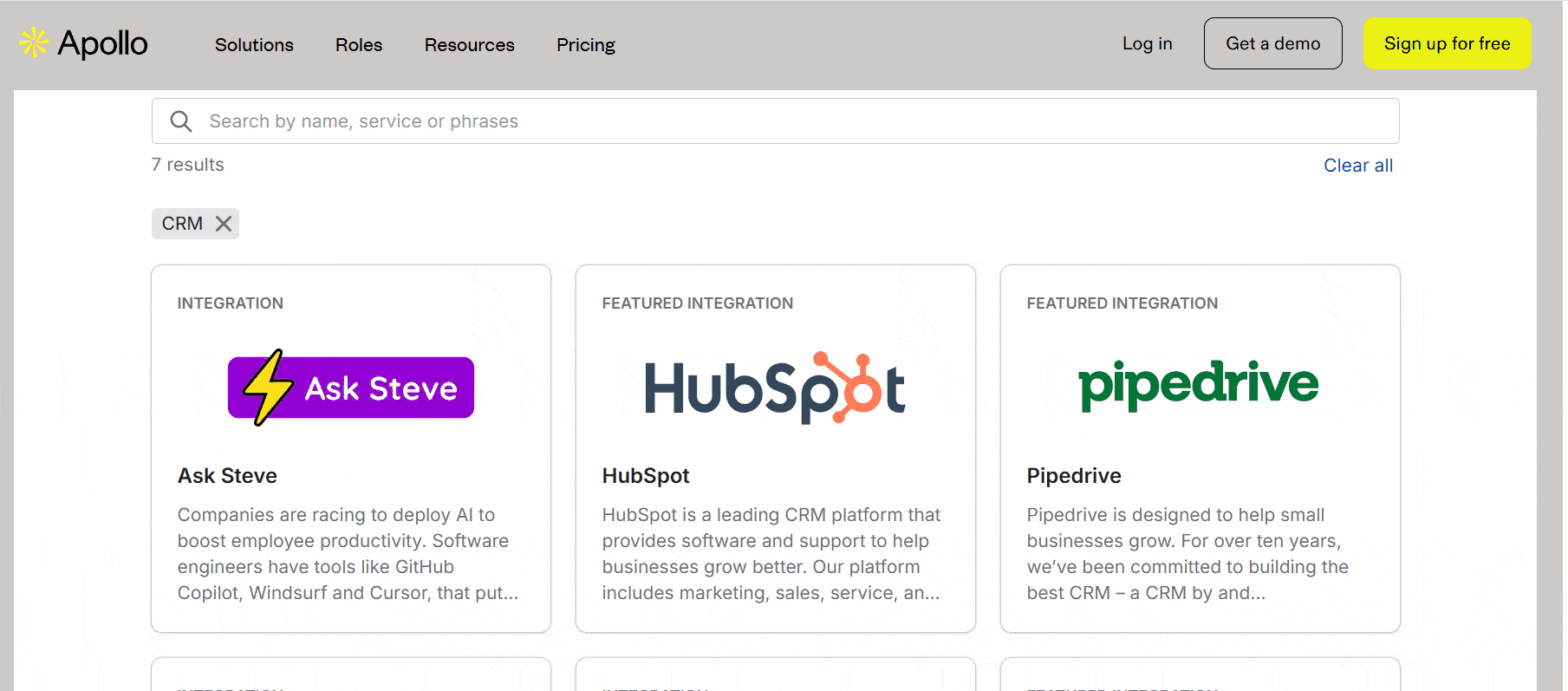
Task: Open the Ask Steve card title
Action: 227,476
